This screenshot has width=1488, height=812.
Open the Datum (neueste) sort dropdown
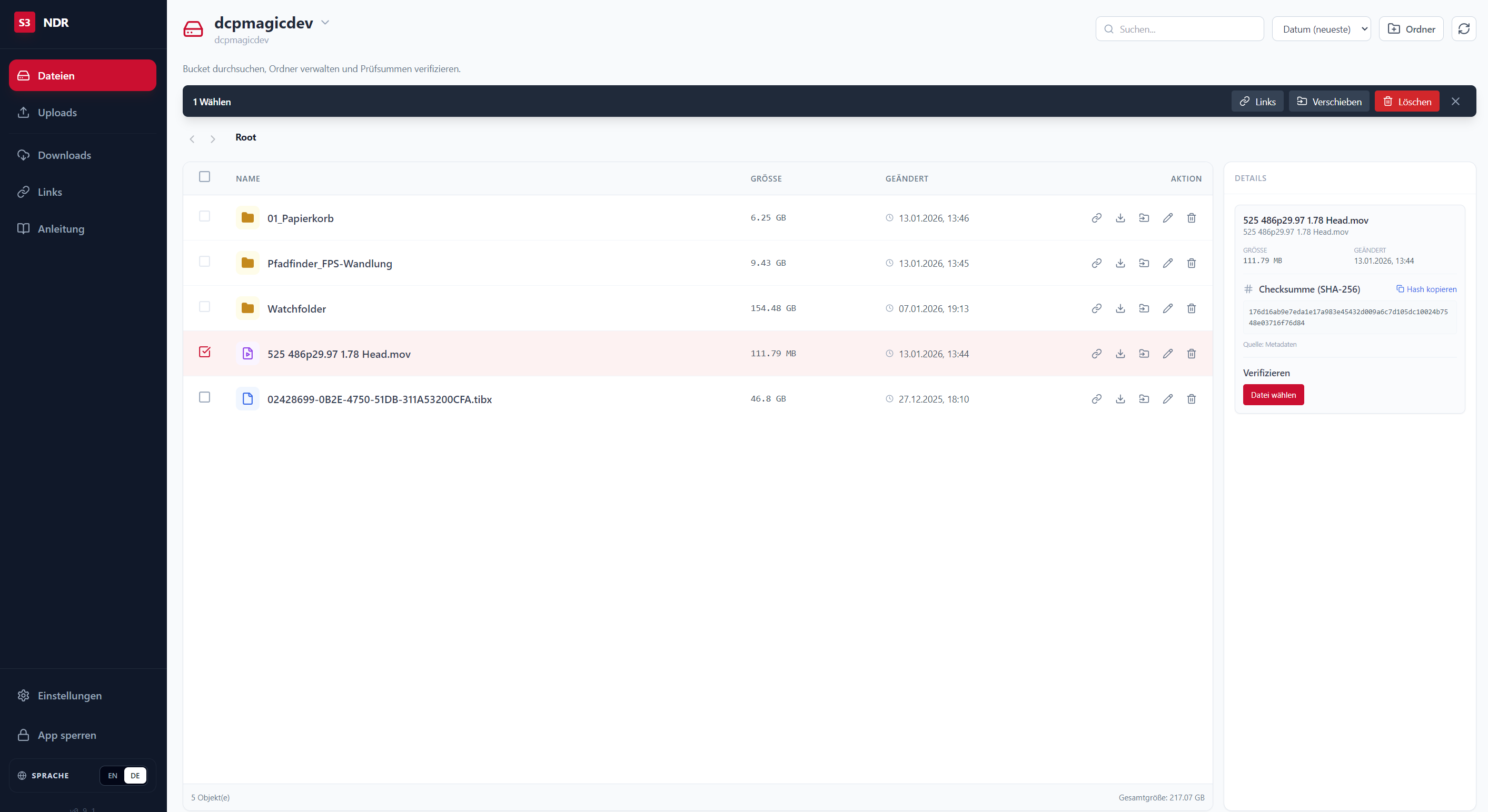pos(1322,28)
